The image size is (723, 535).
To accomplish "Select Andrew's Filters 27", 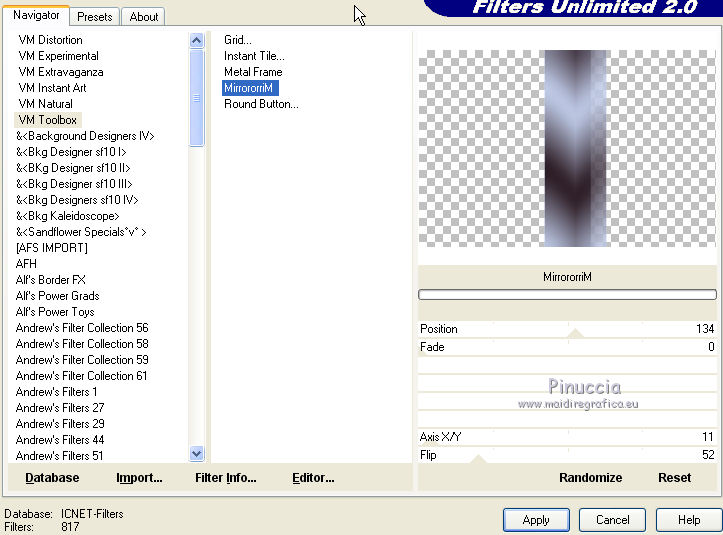I will coord(60,408).
